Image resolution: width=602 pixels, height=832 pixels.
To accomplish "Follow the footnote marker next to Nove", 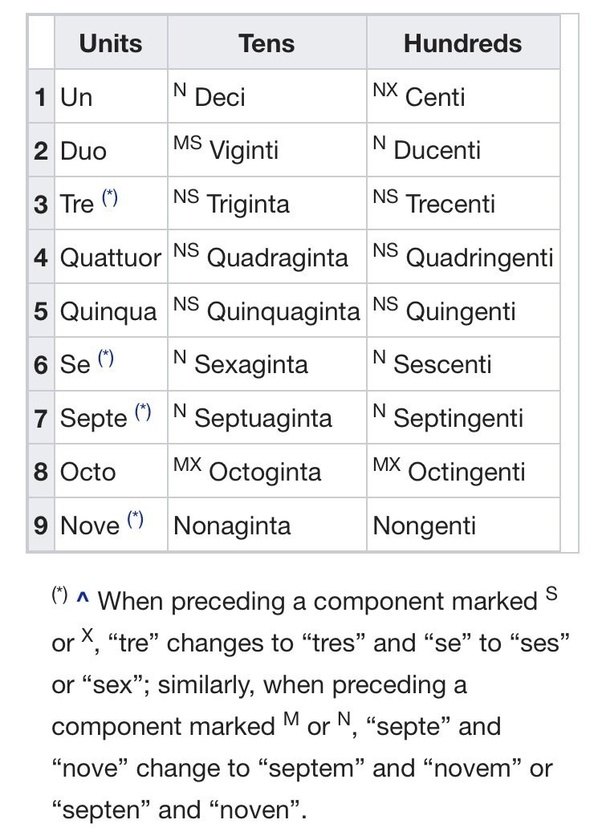I will [x=135, y=519].
